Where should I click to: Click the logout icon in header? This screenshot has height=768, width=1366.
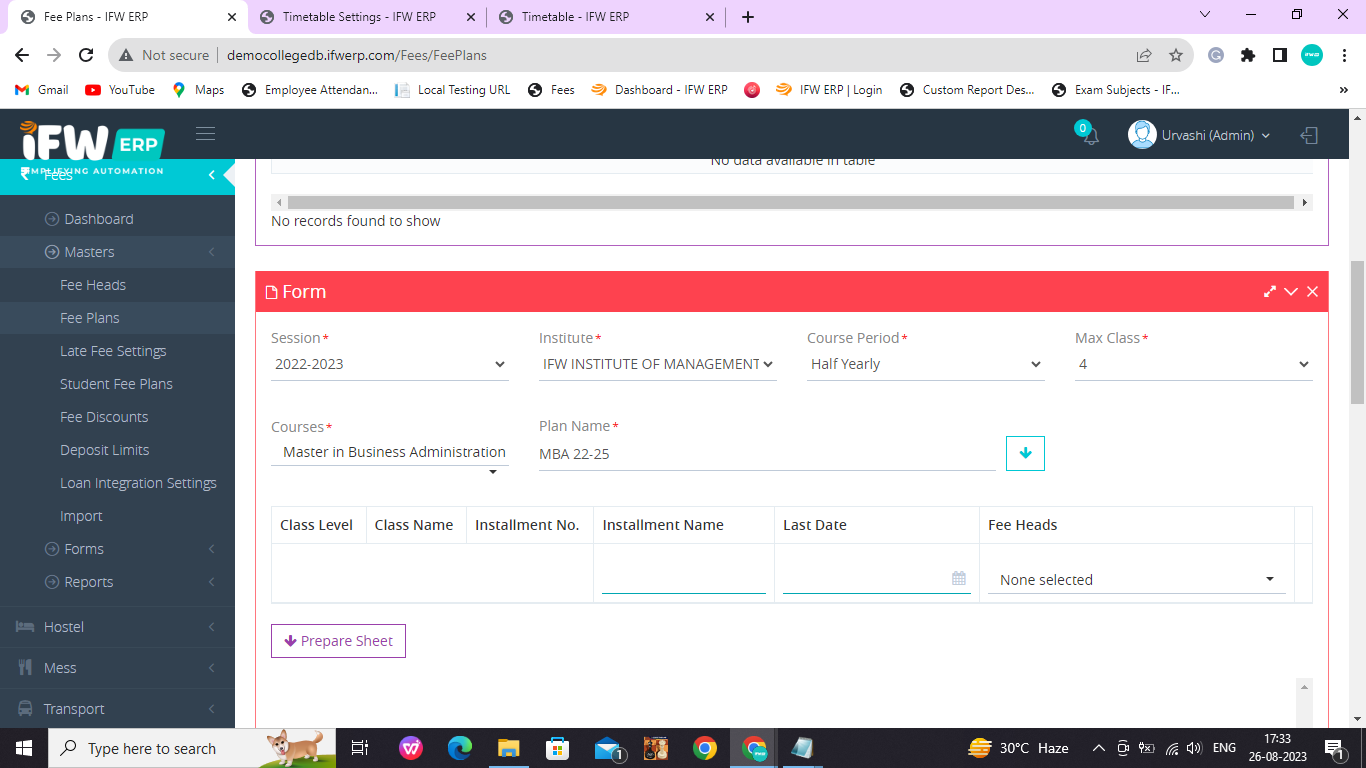(x=1309, y=135)
